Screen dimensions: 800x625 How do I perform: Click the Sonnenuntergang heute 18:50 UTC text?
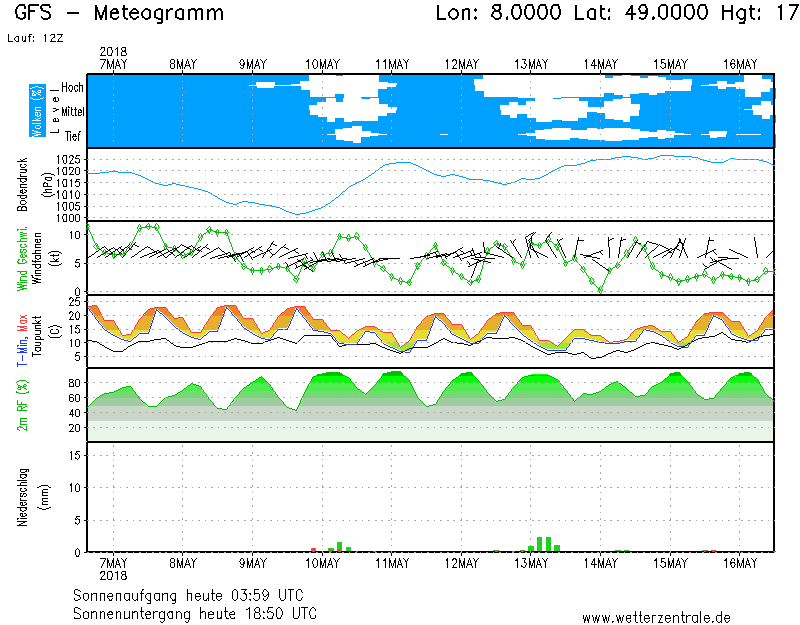[195, 612]
